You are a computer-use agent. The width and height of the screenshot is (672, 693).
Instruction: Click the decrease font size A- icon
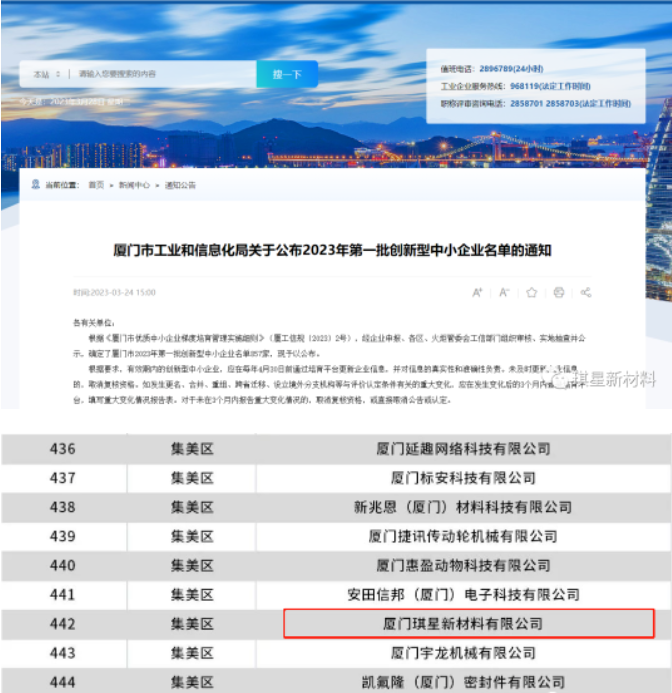point(504,292)
